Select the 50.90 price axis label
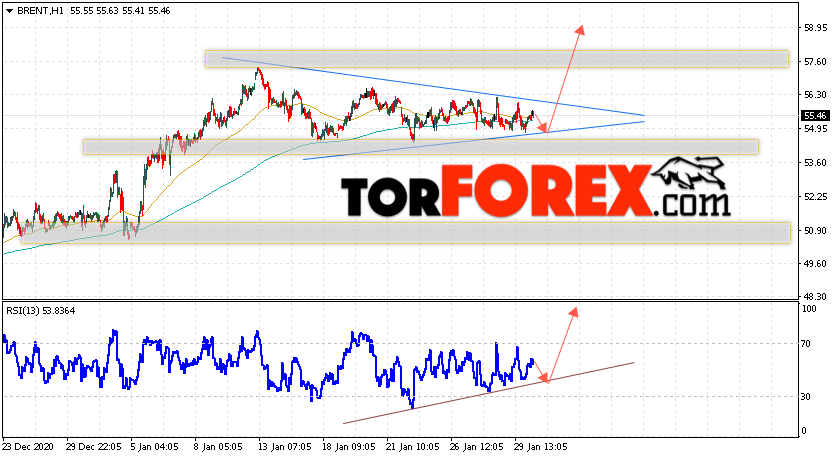 point(816,230)
